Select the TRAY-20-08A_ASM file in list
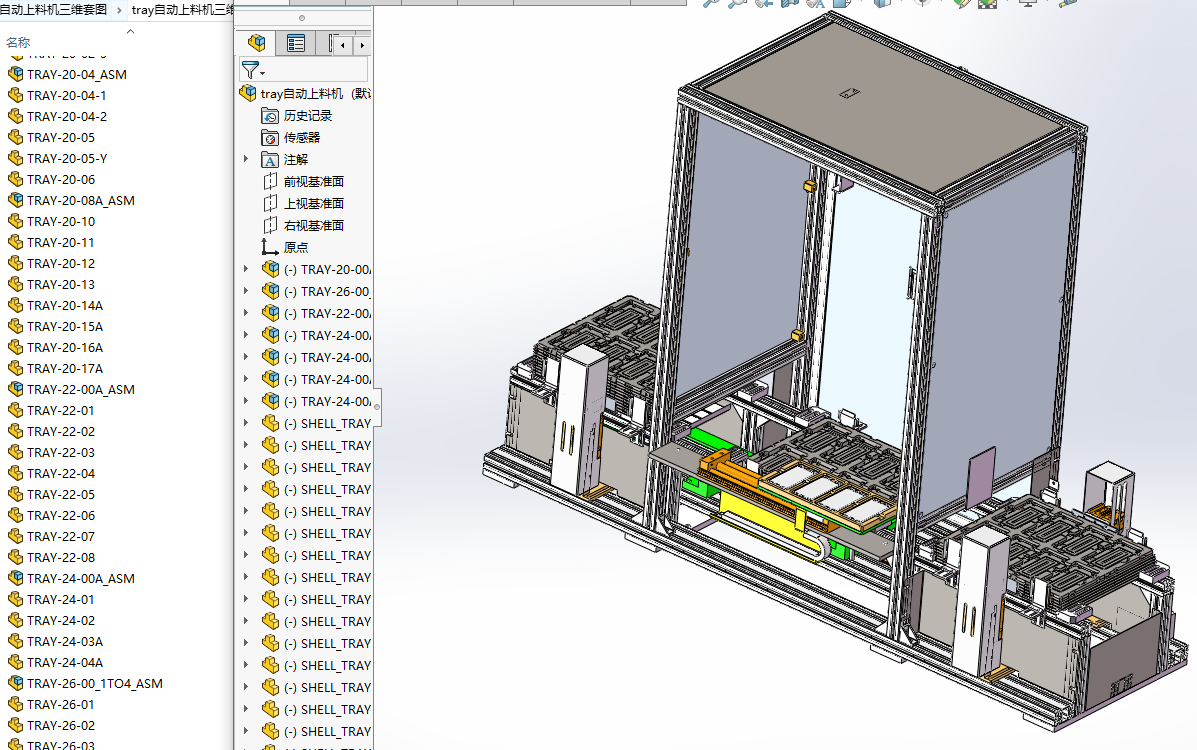 (x=80, y=200)
